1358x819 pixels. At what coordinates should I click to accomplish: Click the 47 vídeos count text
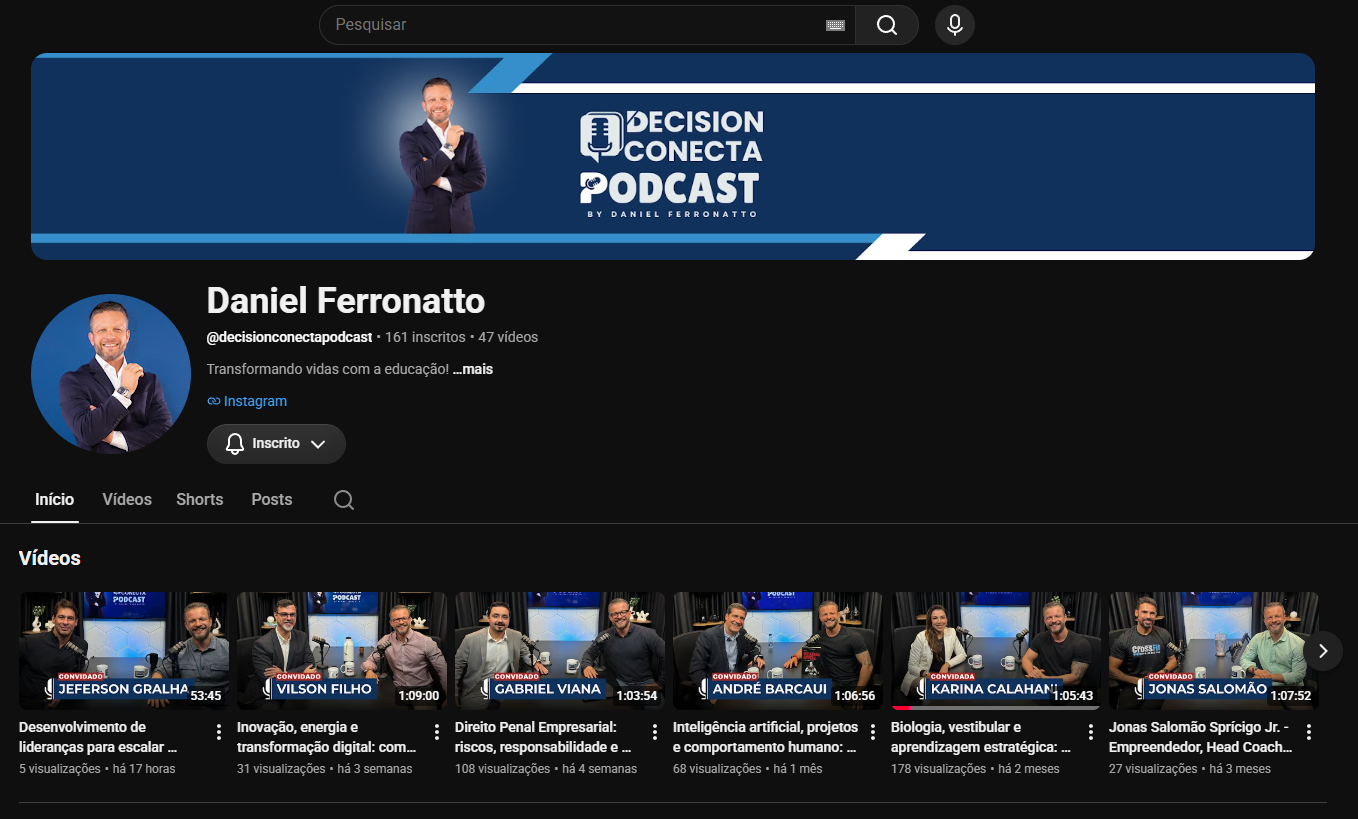point(508,337)
